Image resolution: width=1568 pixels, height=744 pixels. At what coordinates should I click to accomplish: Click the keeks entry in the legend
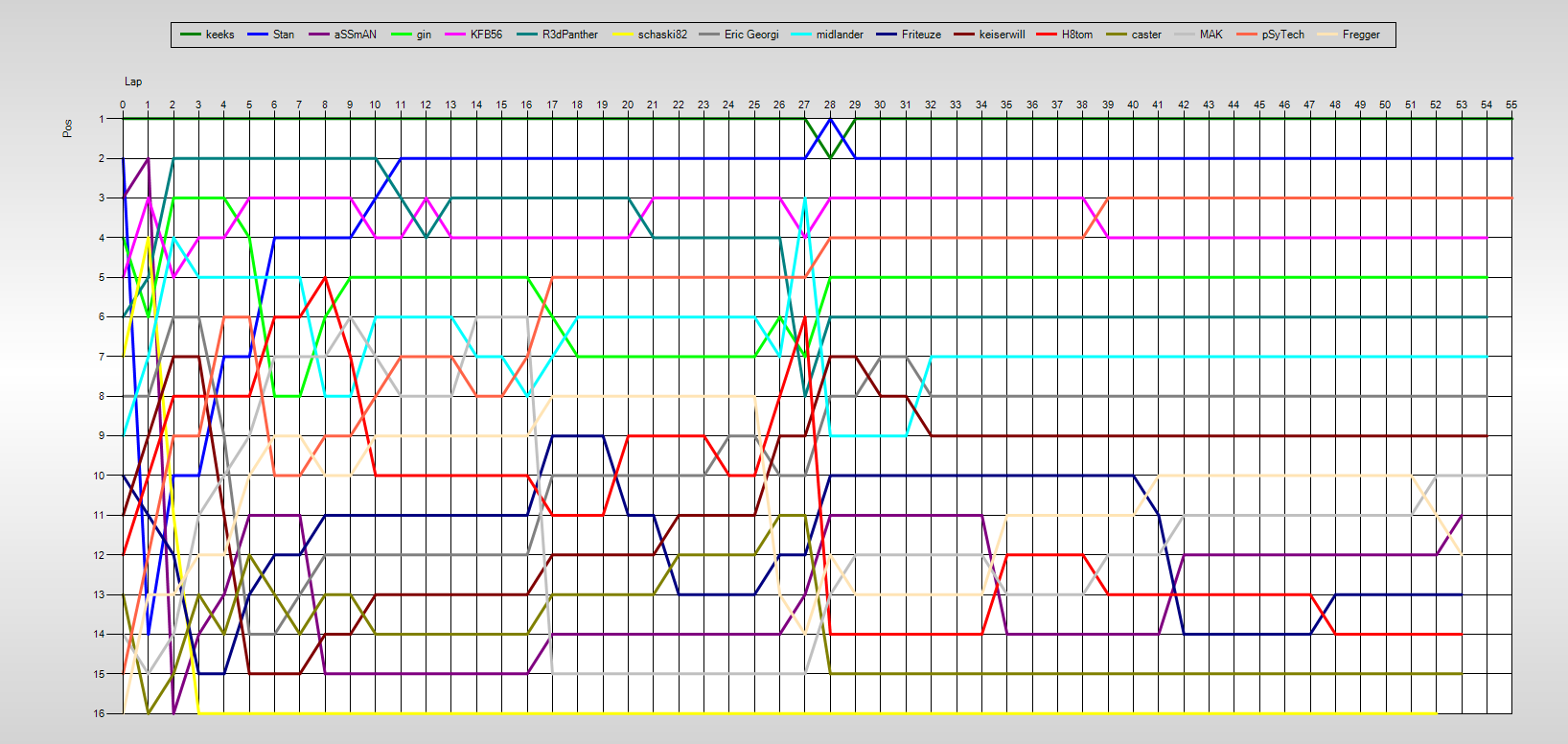click(219, 35)
